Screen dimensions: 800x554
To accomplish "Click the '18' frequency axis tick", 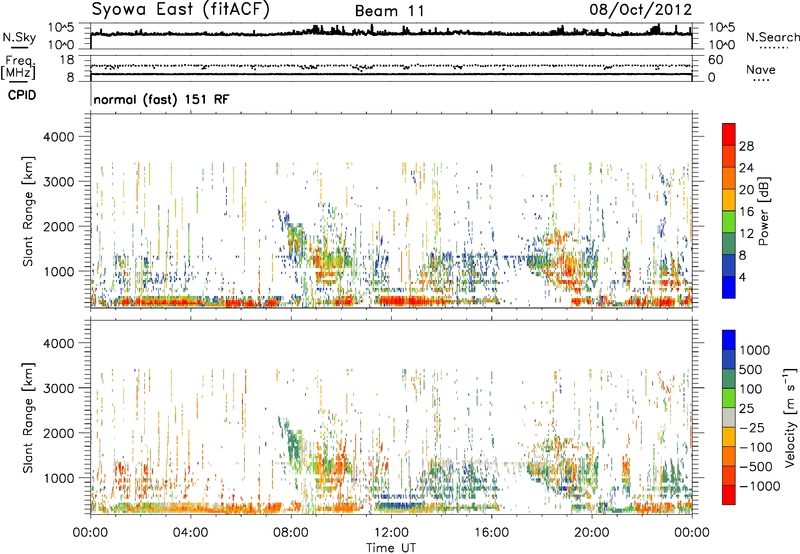I will click(67, 60).
